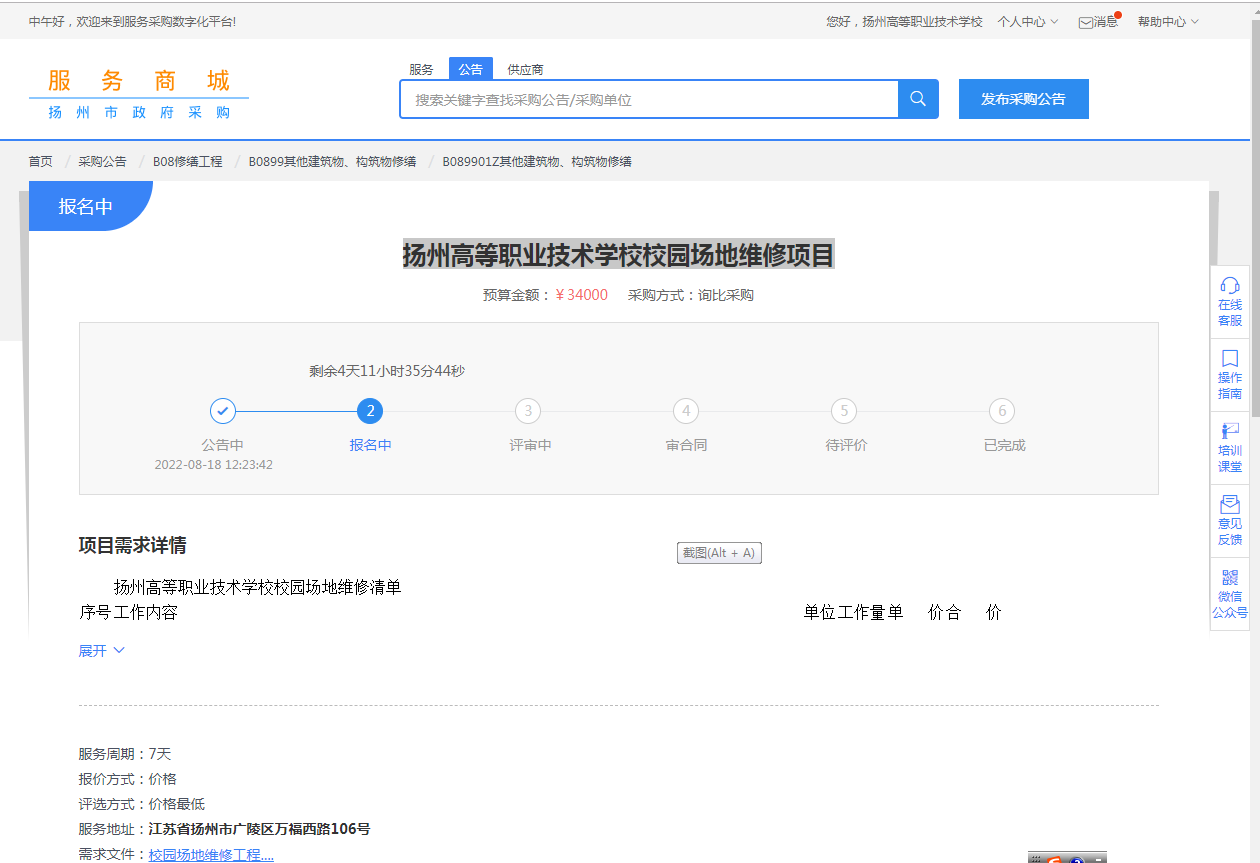This screenshot has height=863, width=1260.
Task: Open the training classroom icon
Action: click(1230, 431)
